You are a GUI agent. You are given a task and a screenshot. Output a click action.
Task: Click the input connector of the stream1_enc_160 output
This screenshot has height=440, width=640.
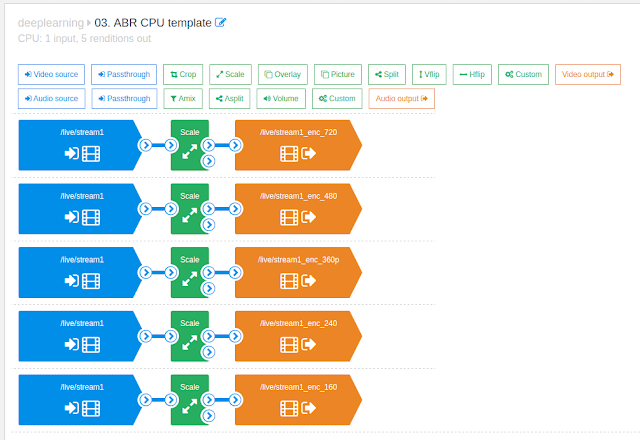coord(235,398)
